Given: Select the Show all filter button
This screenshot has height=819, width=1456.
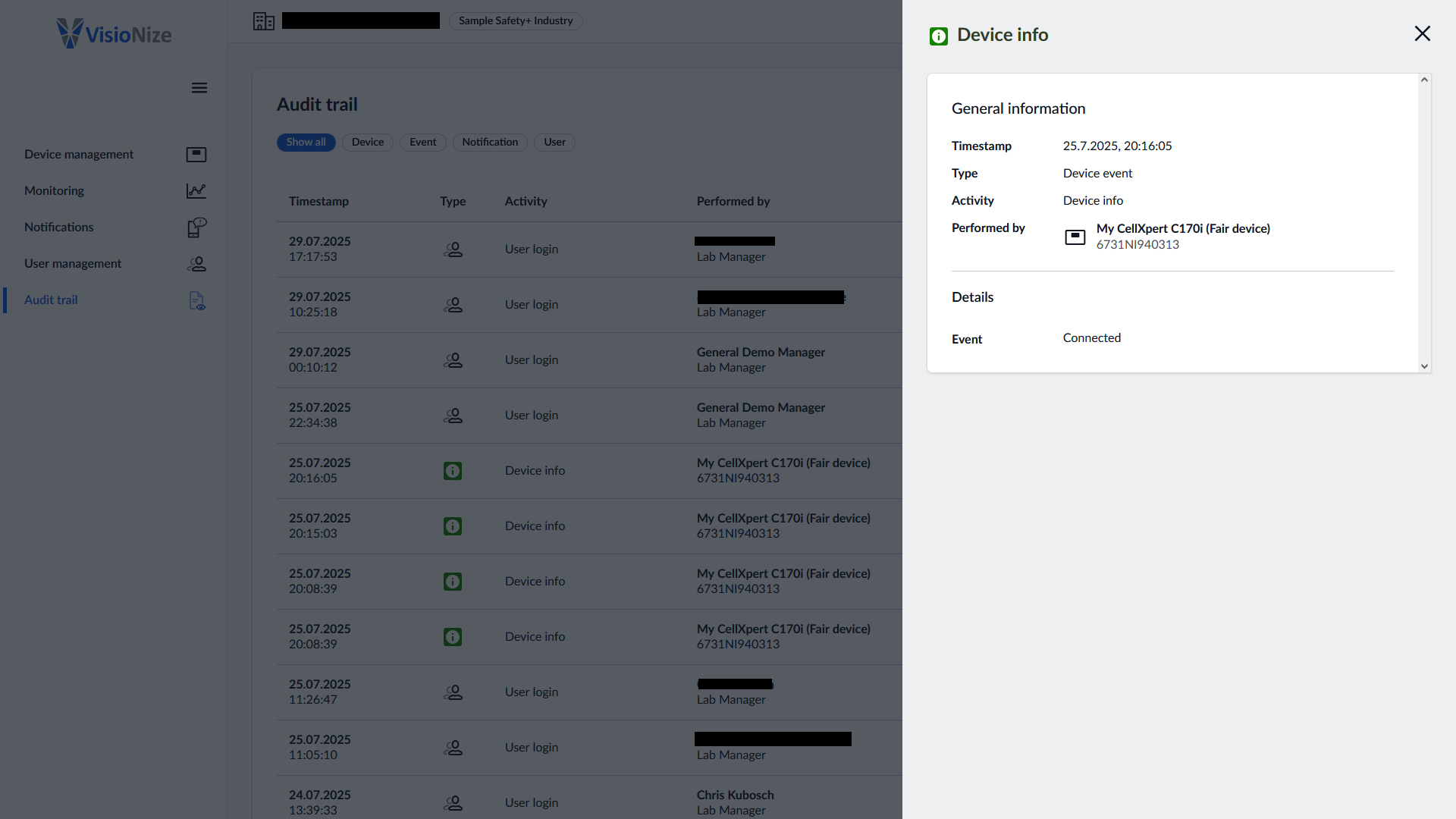Looking at the screenshot, I should point(306,142).
